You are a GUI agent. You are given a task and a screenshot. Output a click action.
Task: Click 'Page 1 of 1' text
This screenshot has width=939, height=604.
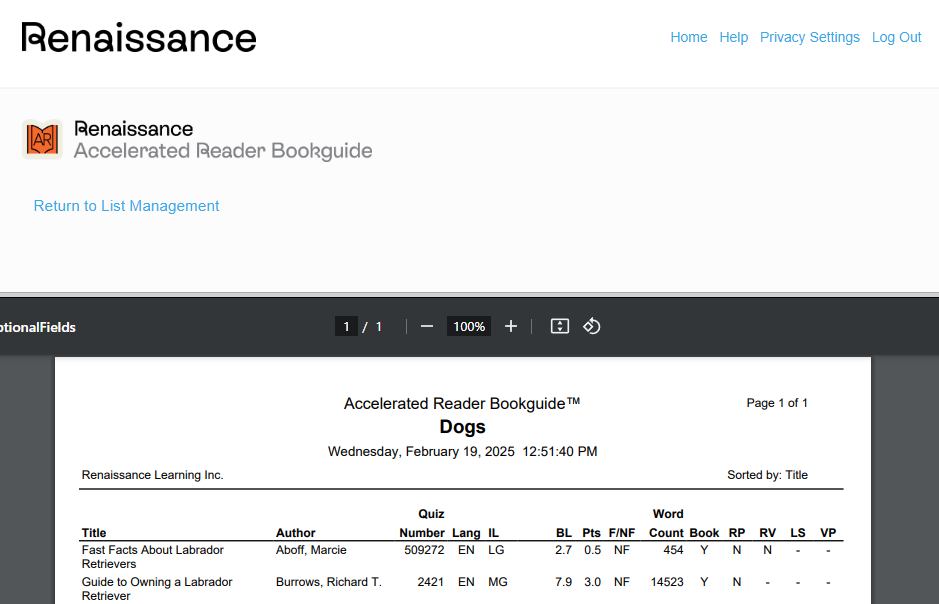point(777,403)
